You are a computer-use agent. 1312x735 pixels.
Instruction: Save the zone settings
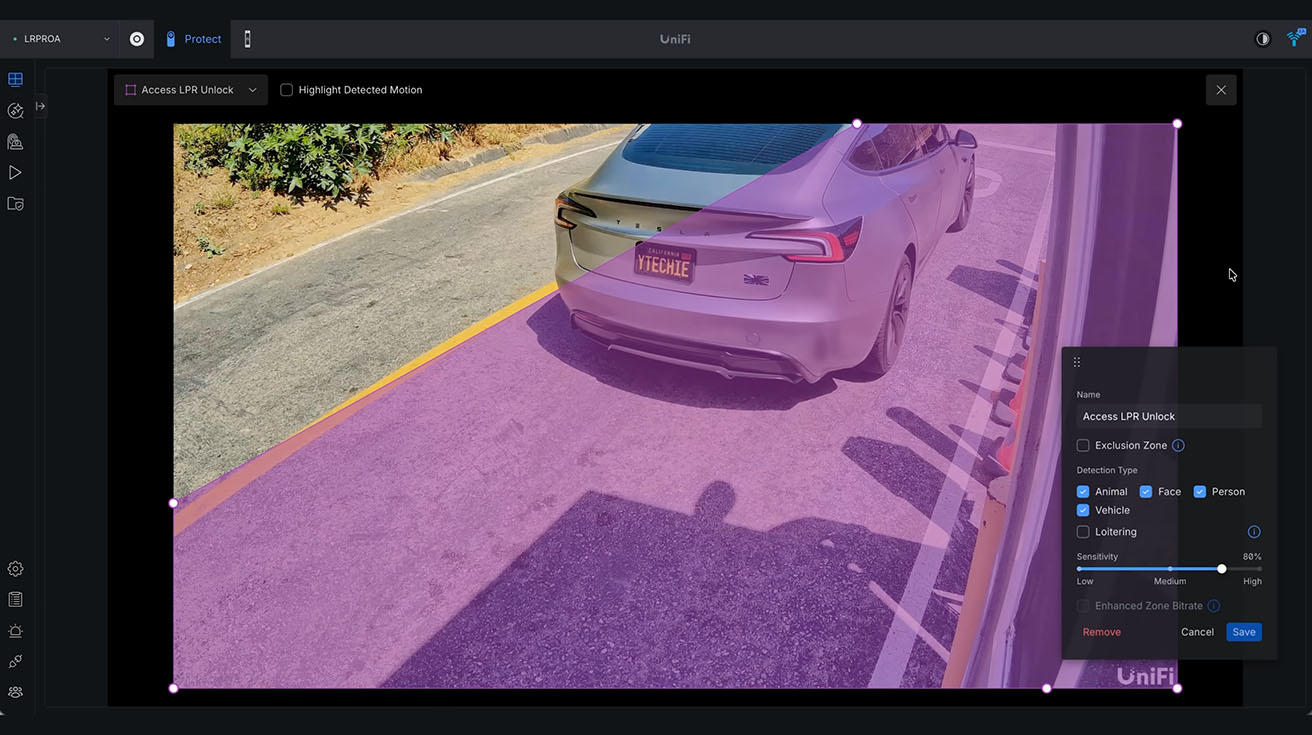pyautogui.click(x=1244, y=632)
